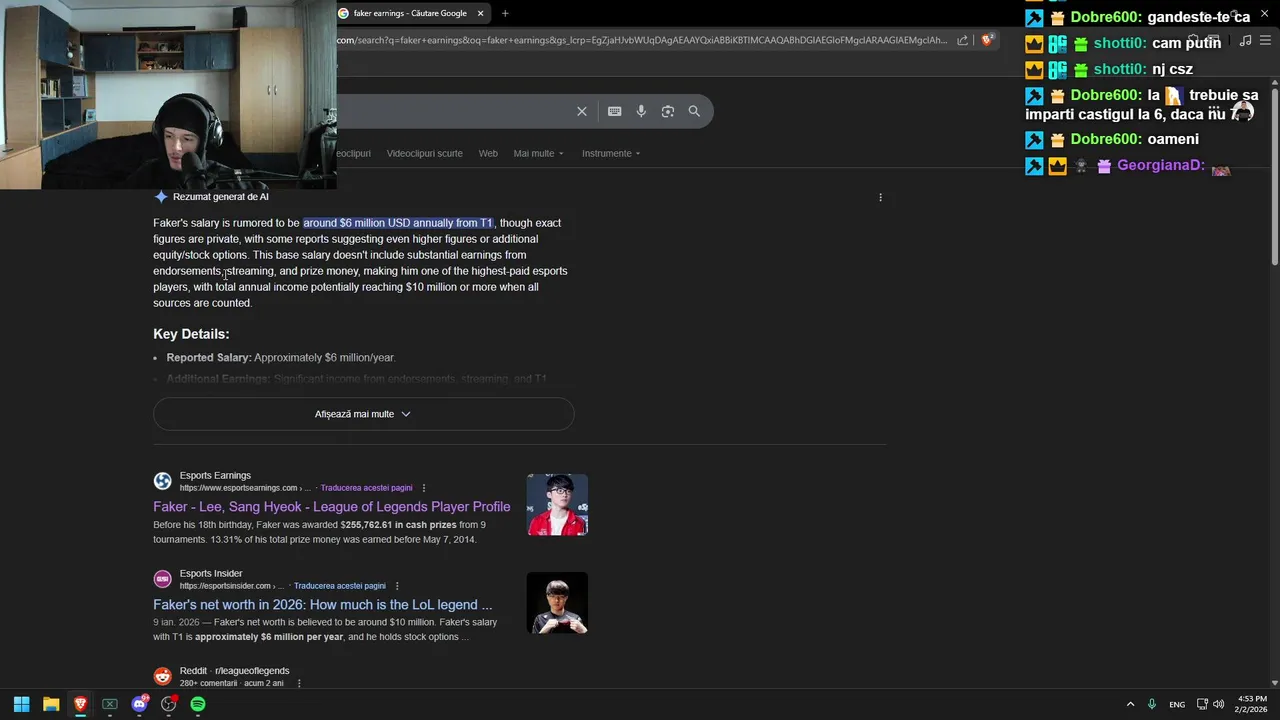Open a new browser tab
Image resolution: width=1280 pixels, height=720 pixels.
click(x=505, y=13)
